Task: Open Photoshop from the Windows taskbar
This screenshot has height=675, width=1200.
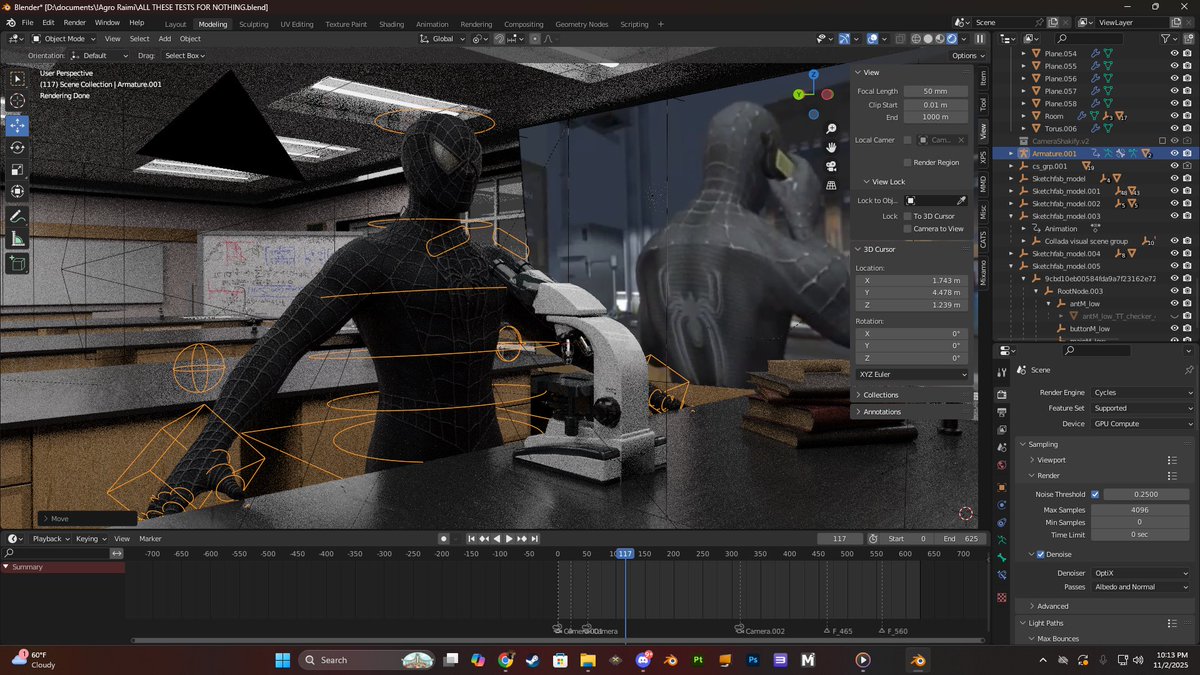Action: pyautogui.click(x=753, y=660)
